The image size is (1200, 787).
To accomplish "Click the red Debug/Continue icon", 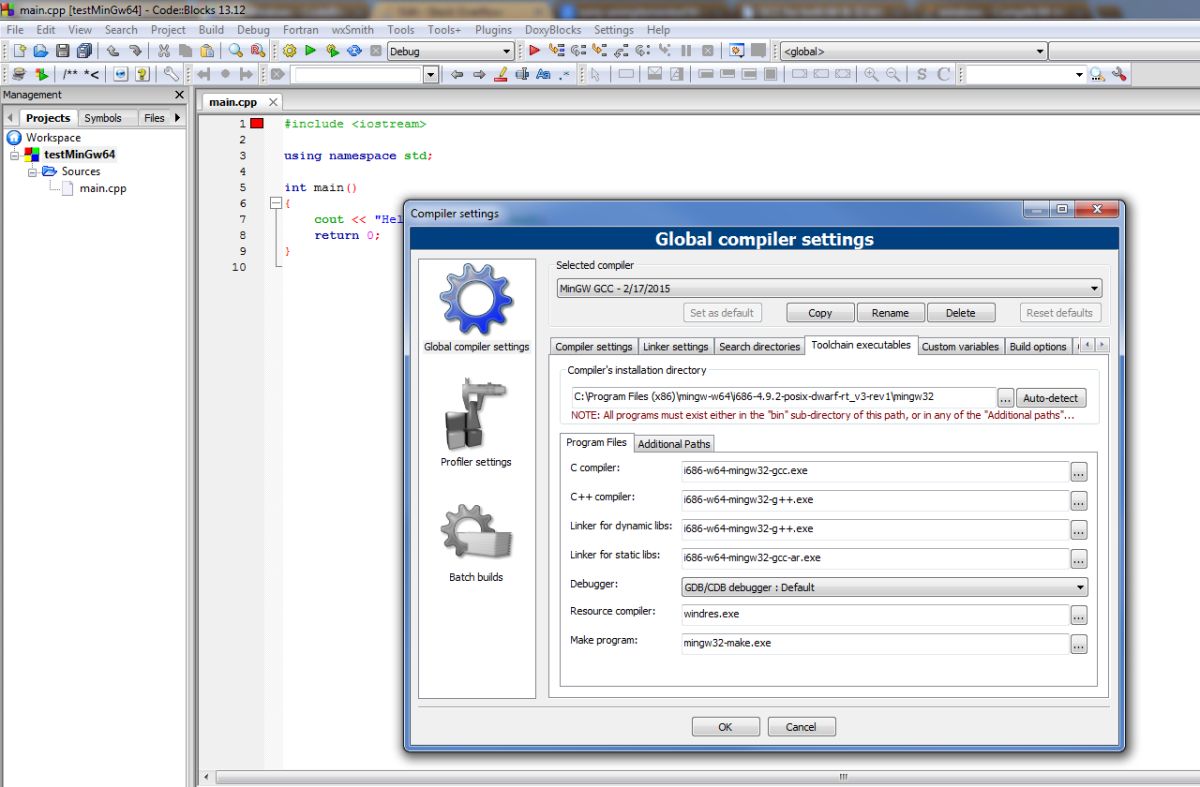I will pyautogui.click(x=534, y=51).
